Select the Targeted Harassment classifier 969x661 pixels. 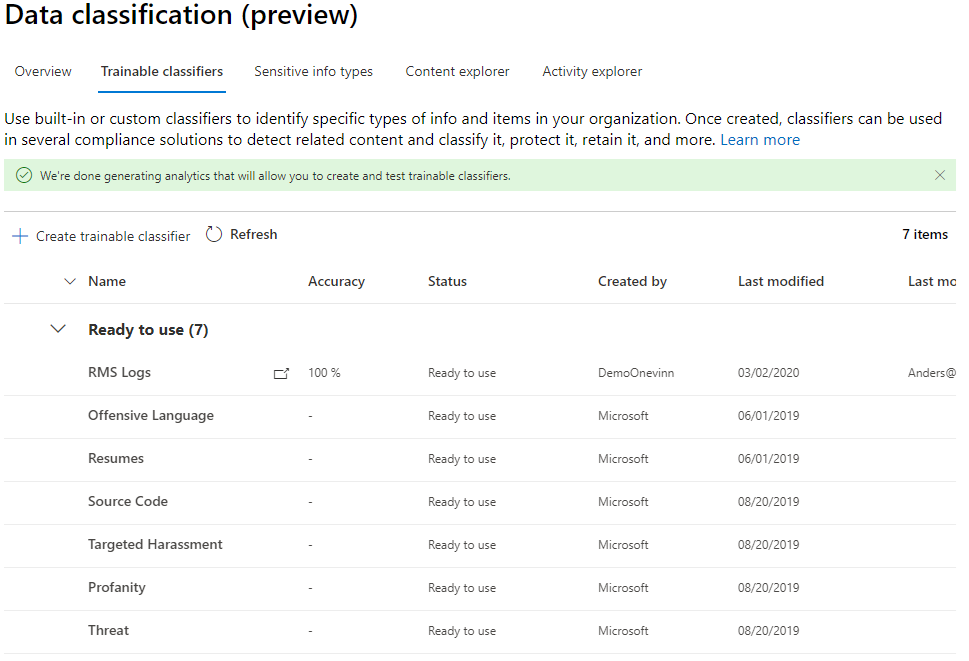155,545
